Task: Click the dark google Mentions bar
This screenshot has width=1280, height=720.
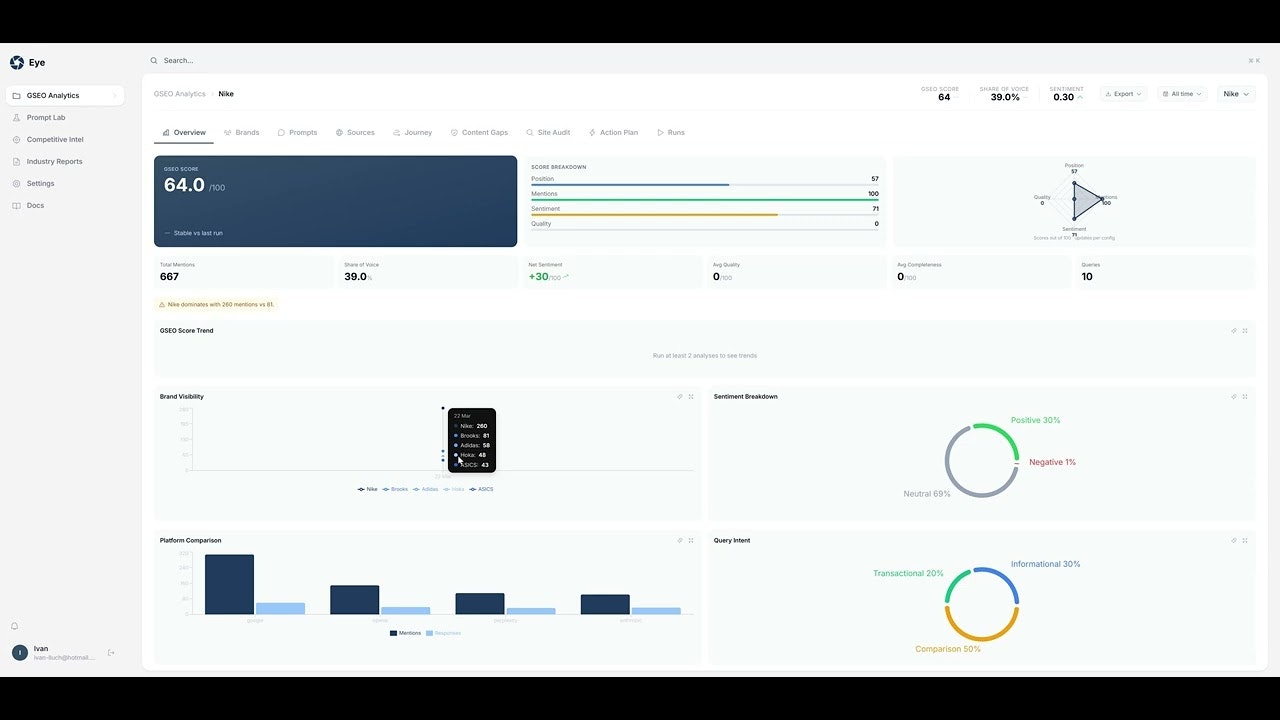Action: (x=230, y=585)
